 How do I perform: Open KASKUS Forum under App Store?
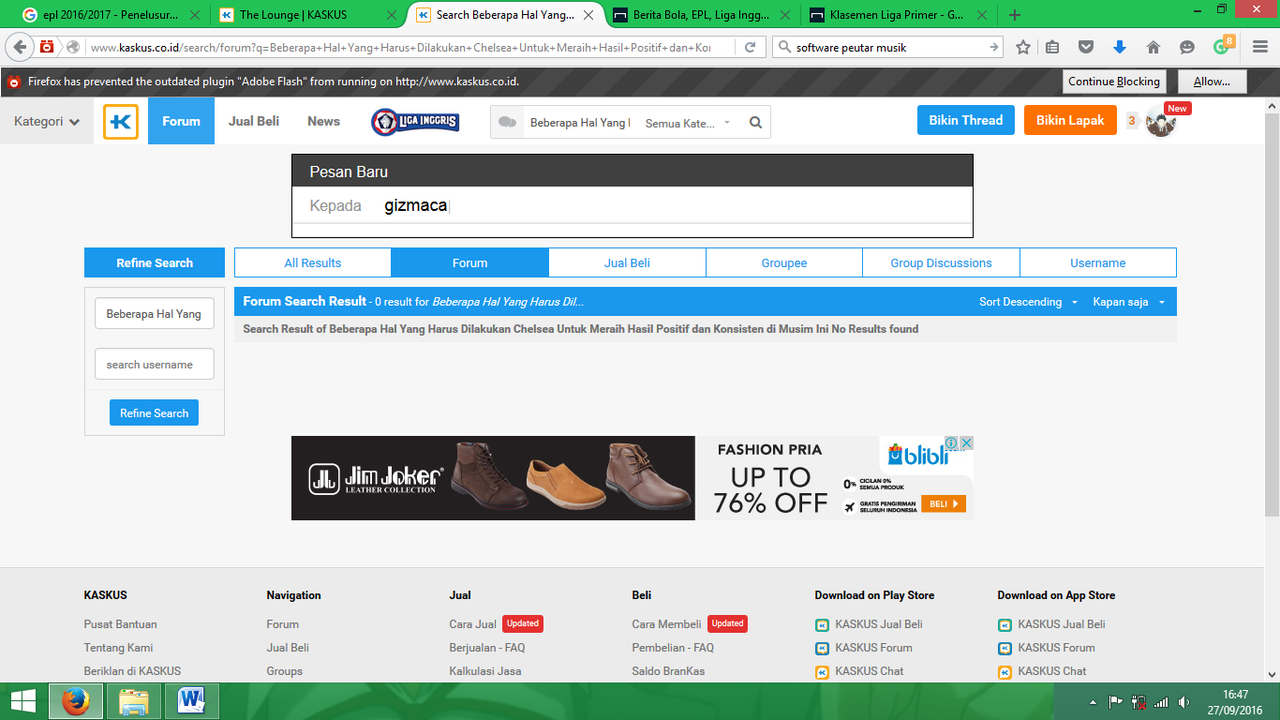1056,647
